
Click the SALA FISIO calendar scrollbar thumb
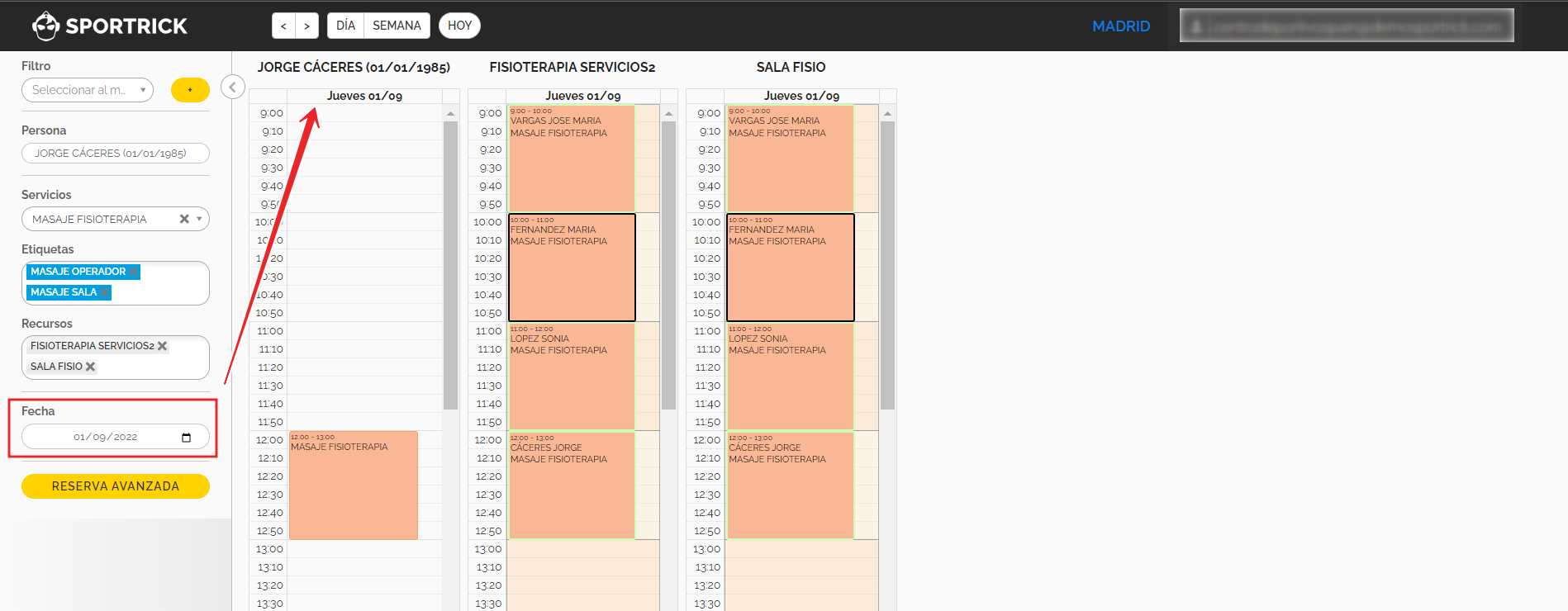pos(887,266)
